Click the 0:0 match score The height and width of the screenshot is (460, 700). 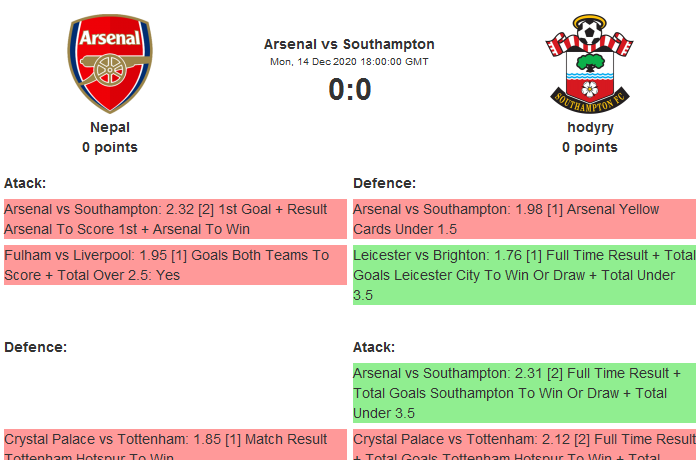[x=349, y=90]
